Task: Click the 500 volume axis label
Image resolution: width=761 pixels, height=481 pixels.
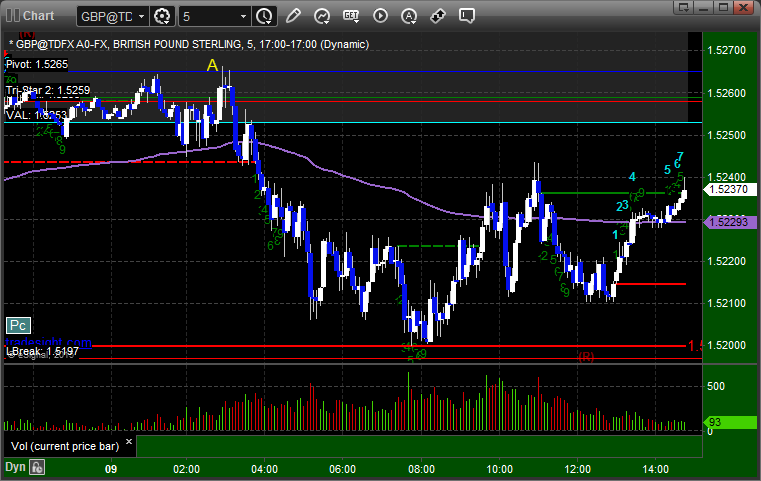Action: [716, 386]
